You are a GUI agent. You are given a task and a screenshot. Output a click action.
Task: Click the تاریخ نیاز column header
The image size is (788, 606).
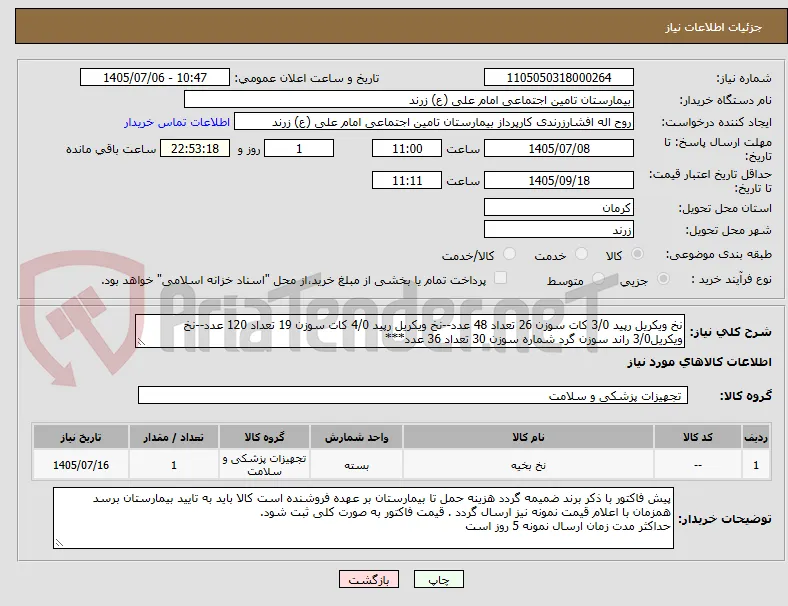coord(81,437)
